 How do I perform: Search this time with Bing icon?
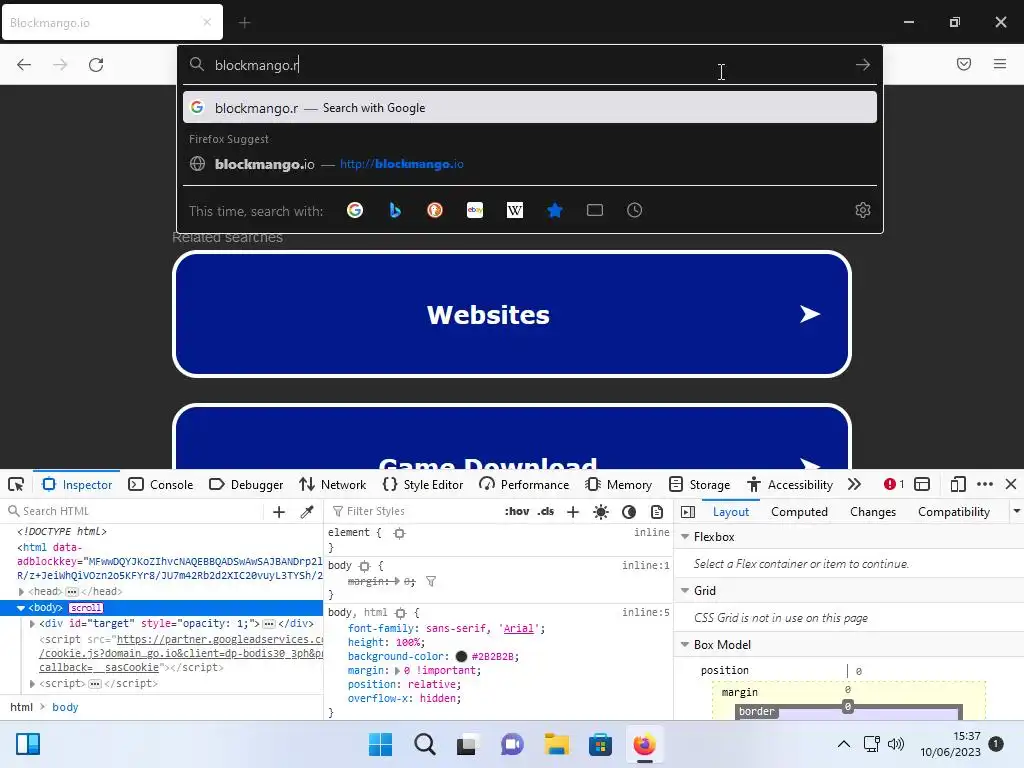pos(394,210)
